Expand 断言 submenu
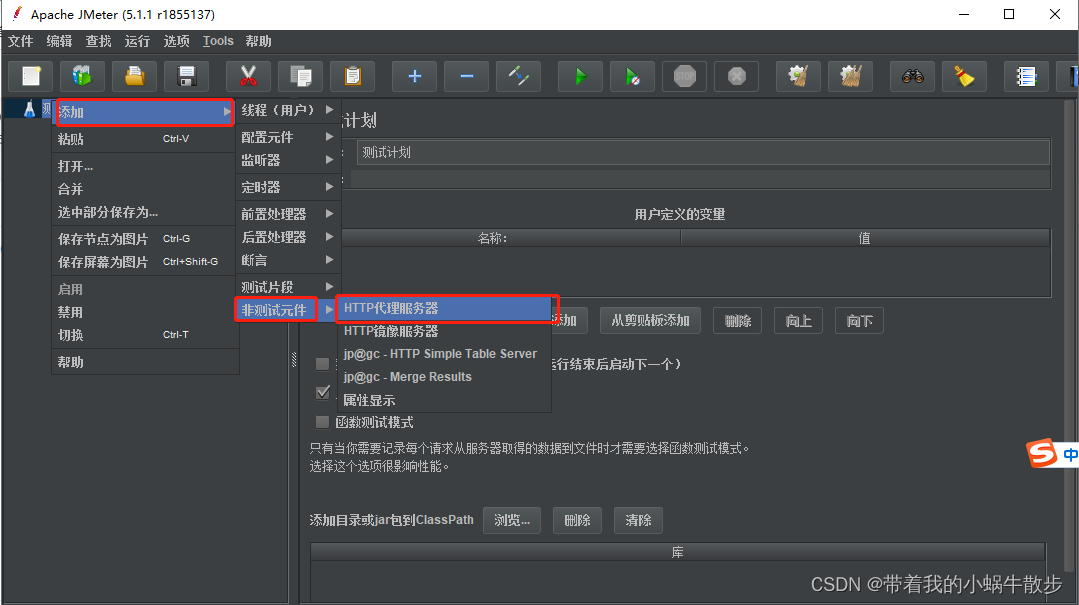Viewport: 1079px width, 605px height. click(288, 260)
